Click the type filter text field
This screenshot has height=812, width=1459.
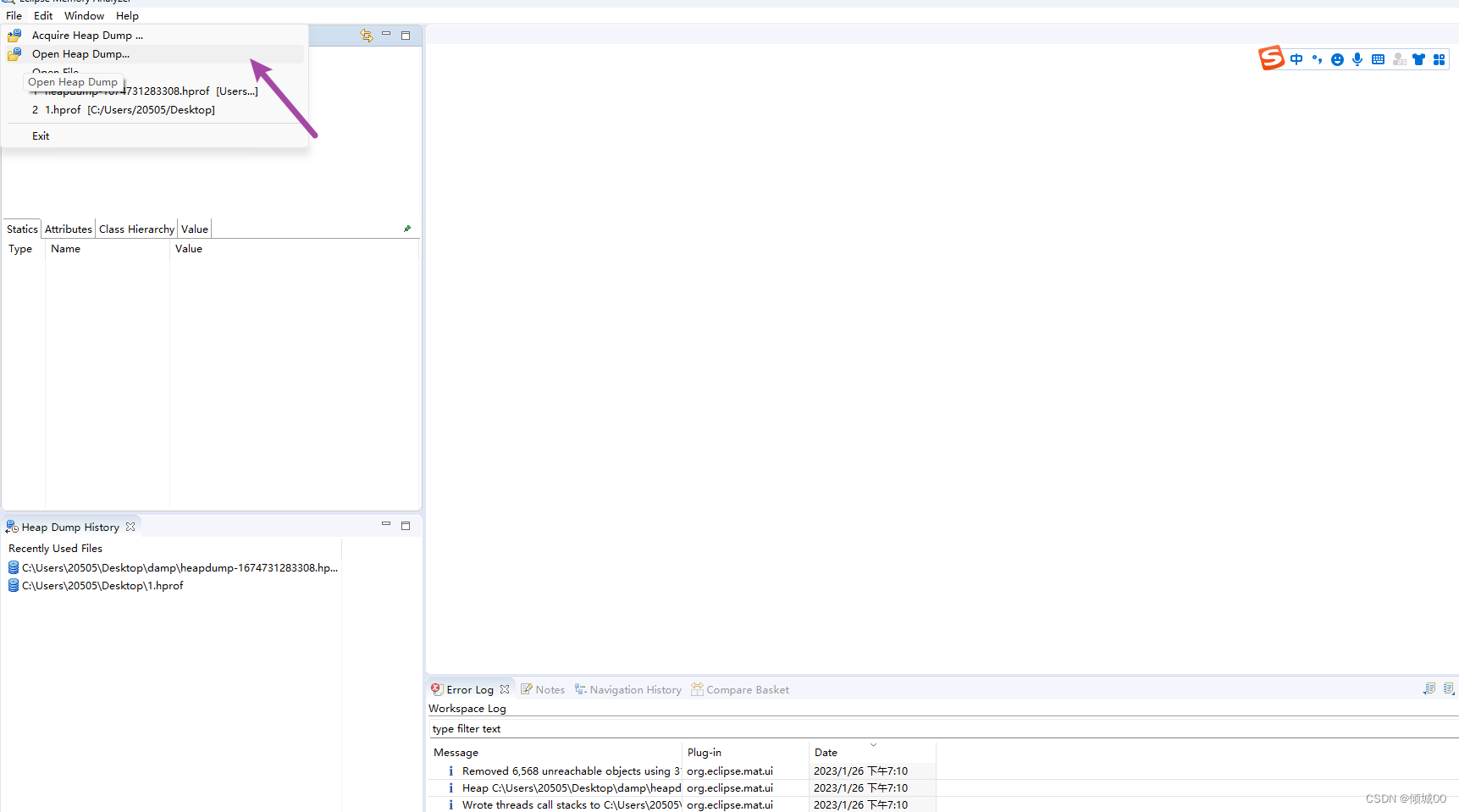point(943,729)
